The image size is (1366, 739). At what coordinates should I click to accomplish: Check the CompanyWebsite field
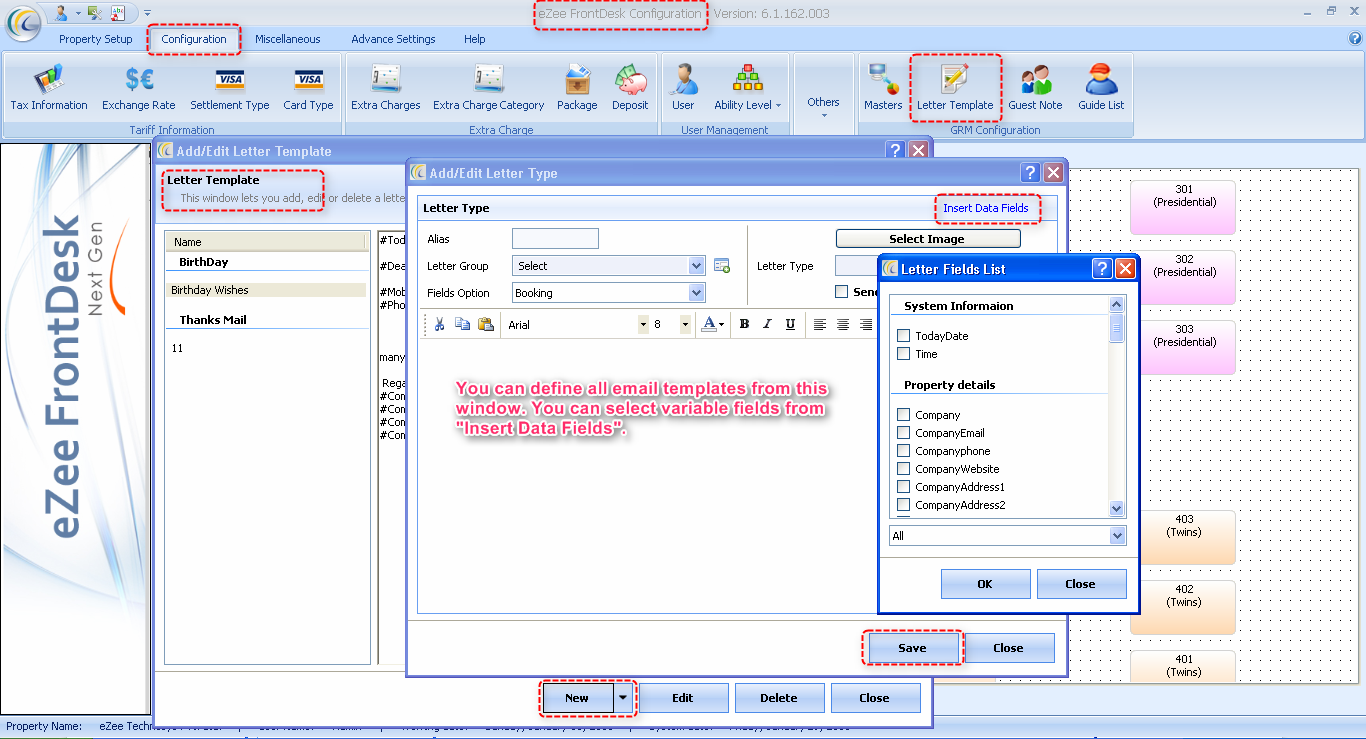[904, 469]
